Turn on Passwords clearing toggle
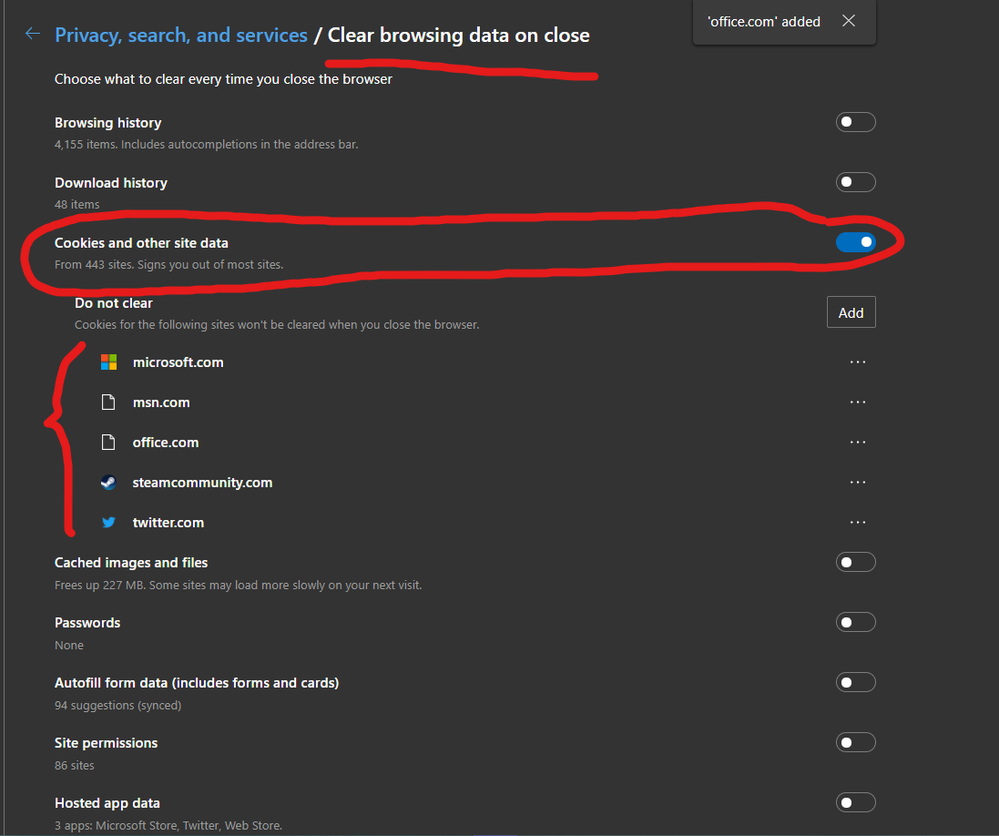Image resolution: width=999 pixels, height=836 pixels. (x=855, y=623)
